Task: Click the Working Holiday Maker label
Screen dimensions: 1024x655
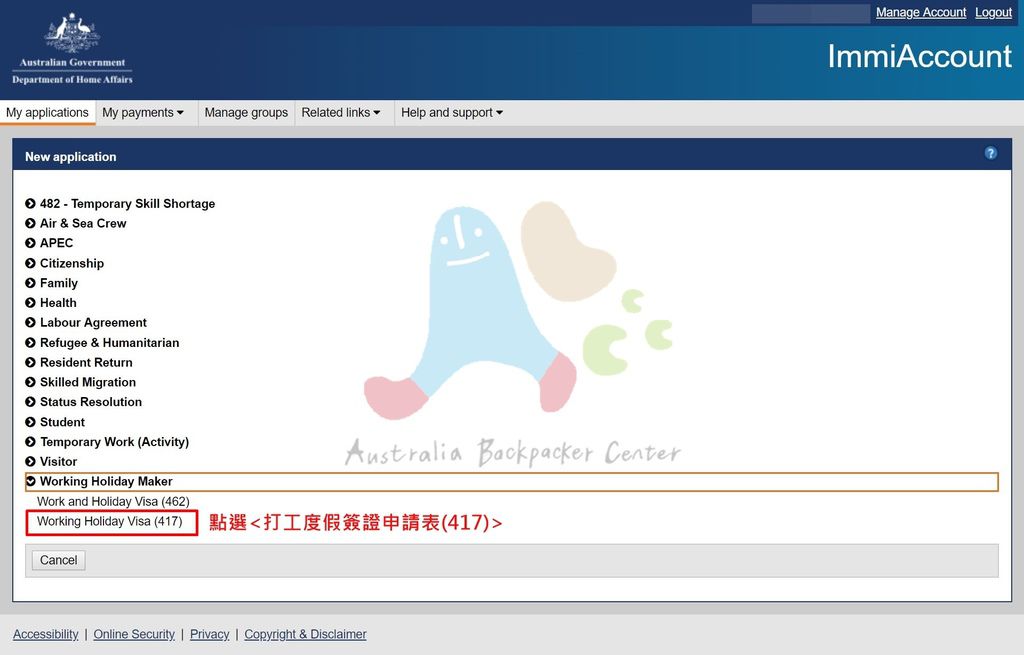Action: (106, 481)
